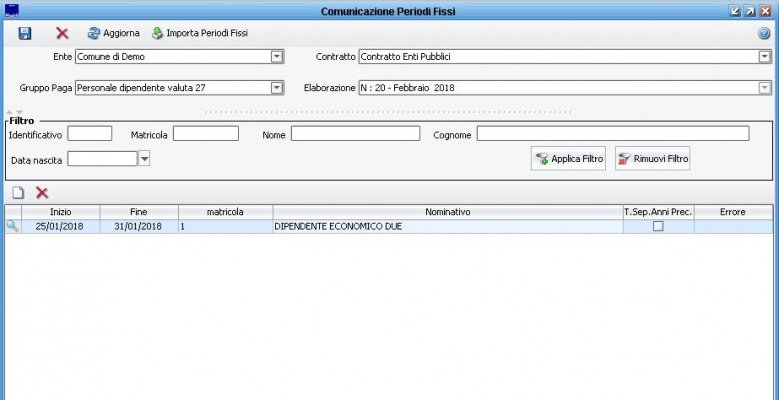Viewport: 779px width, 400px height.
Task: Click the first title bar arrow button
Action: tap(735, 11)
